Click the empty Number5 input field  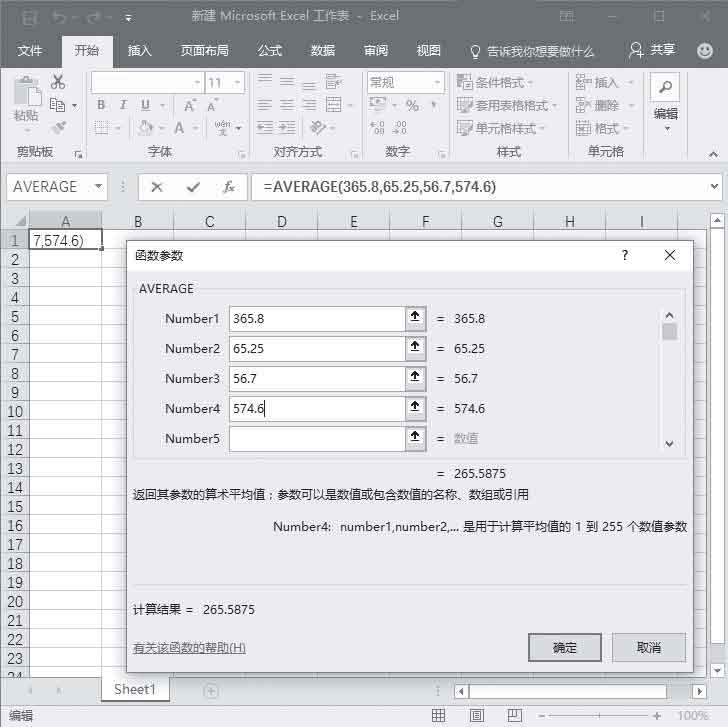pyautogui.click(x=316, y=439)
